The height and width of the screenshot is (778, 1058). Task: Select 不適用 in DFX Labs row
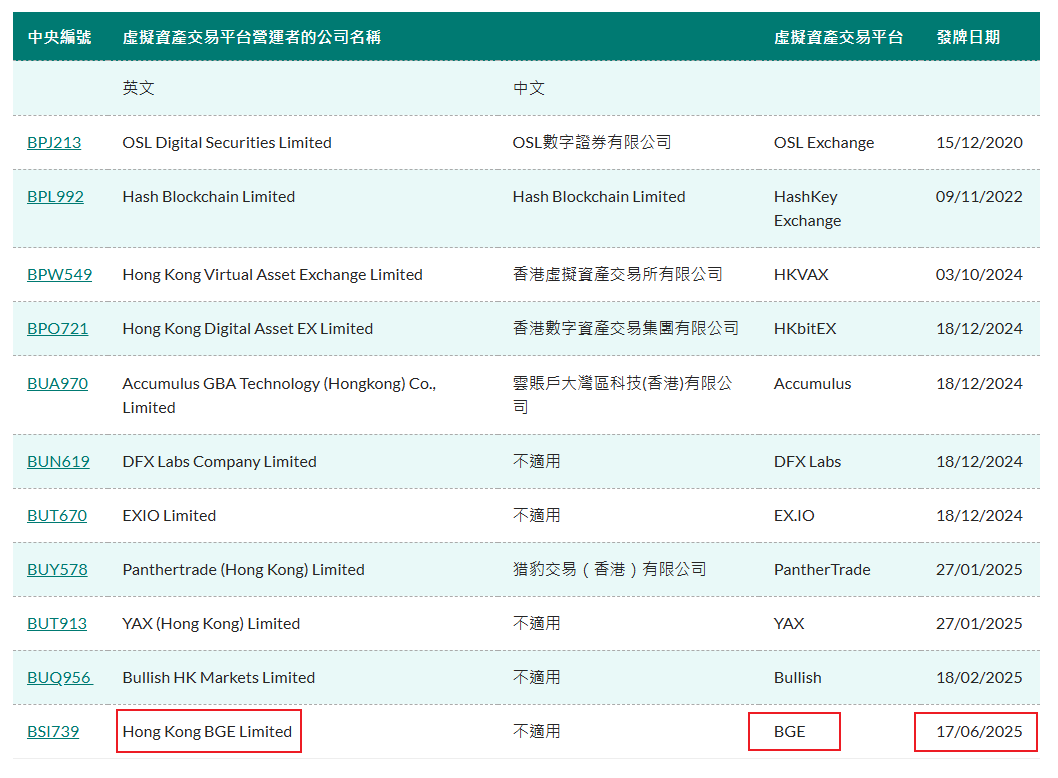coord(536,462)
